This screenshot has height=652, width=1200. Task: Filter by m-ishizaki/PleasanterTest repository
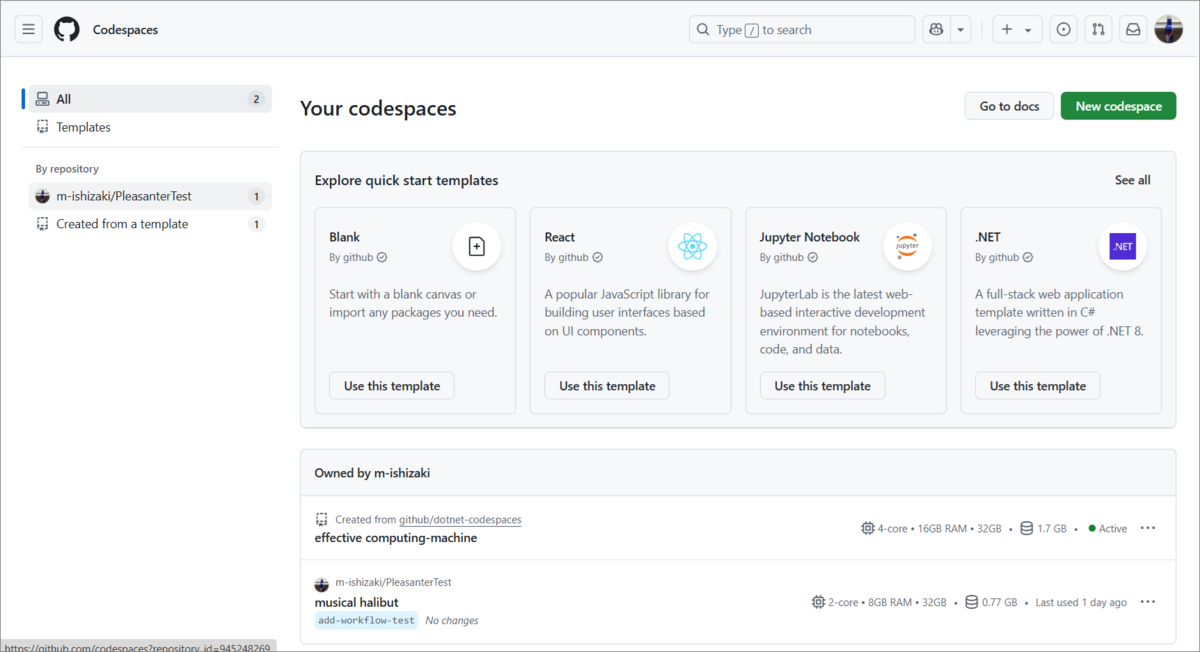point(150,196)
